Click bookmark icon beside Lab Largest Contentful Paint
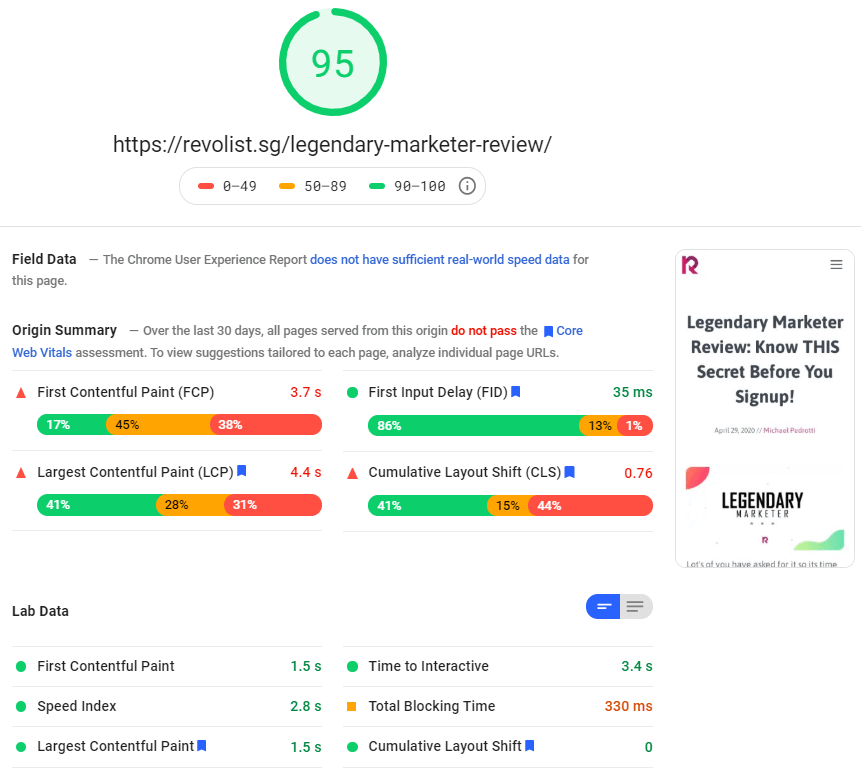 click(x=202, y=745)
